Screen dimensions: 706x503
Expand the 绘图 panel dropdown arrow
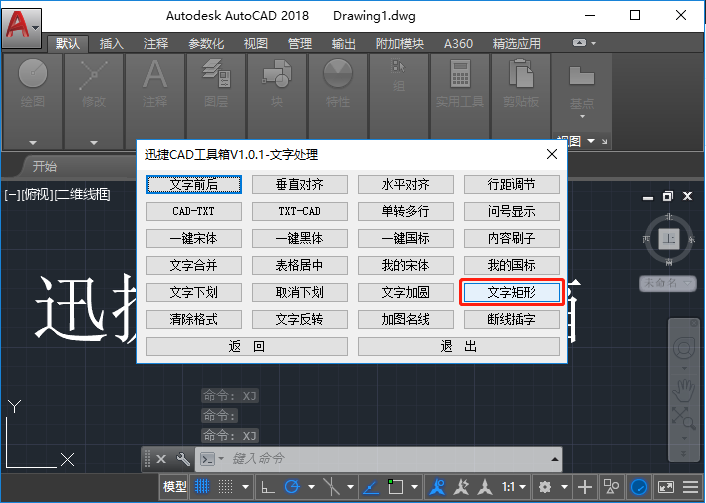[33, 143]
